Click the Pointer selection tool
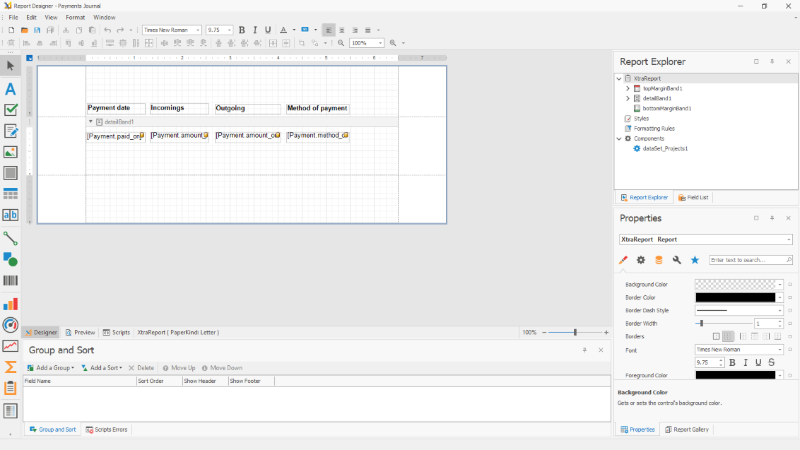 [x=11, y=66]
